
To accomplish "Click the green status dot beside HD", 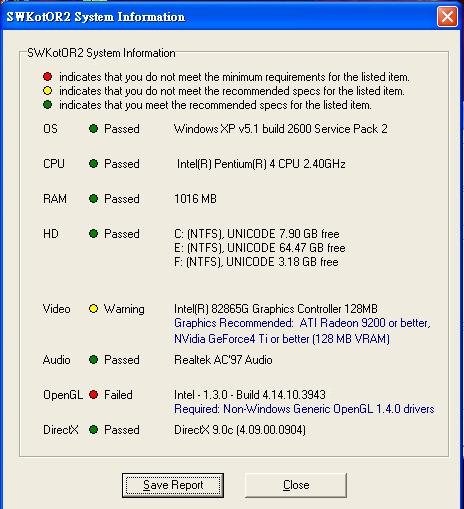I will (94, 234).
